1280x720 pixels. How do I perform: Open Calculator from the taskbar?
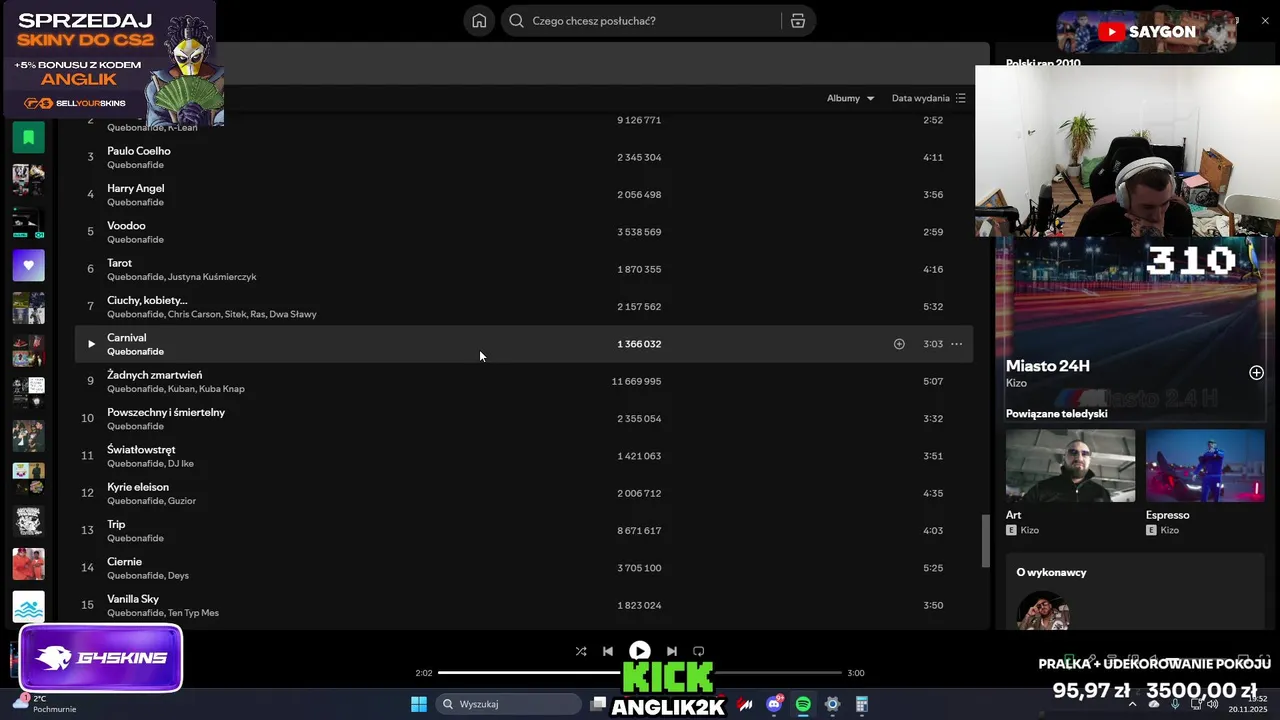[x=861, y=704]
